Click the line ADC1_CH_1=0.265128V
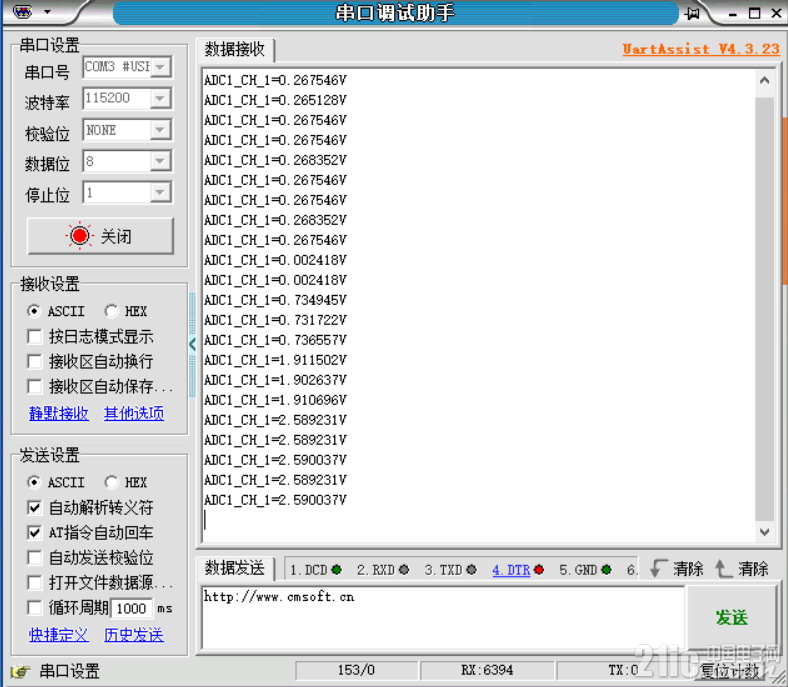788x687 pixels. [275, 101]
